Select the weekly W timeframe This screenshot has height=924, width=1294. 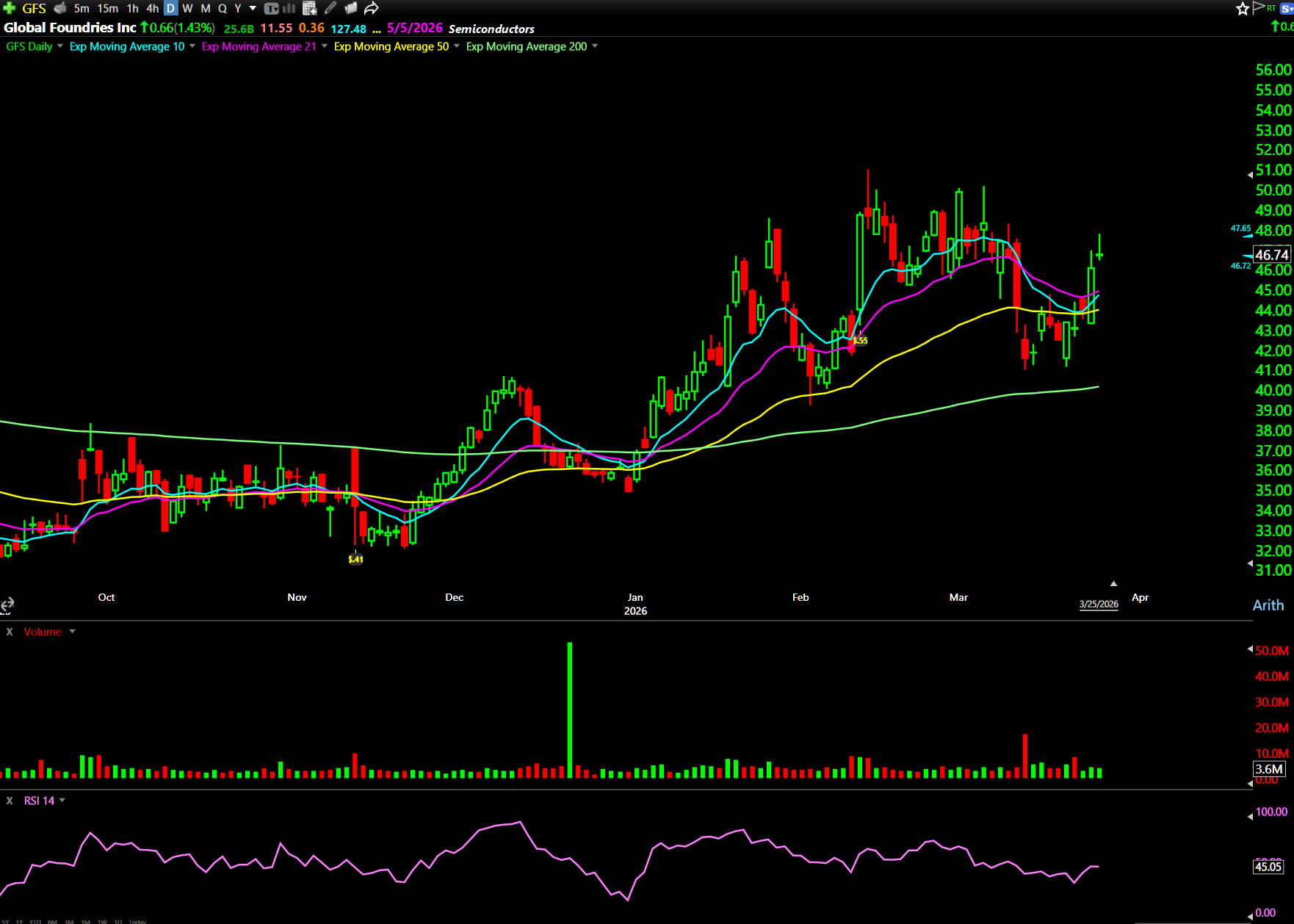tap(187, 9)
